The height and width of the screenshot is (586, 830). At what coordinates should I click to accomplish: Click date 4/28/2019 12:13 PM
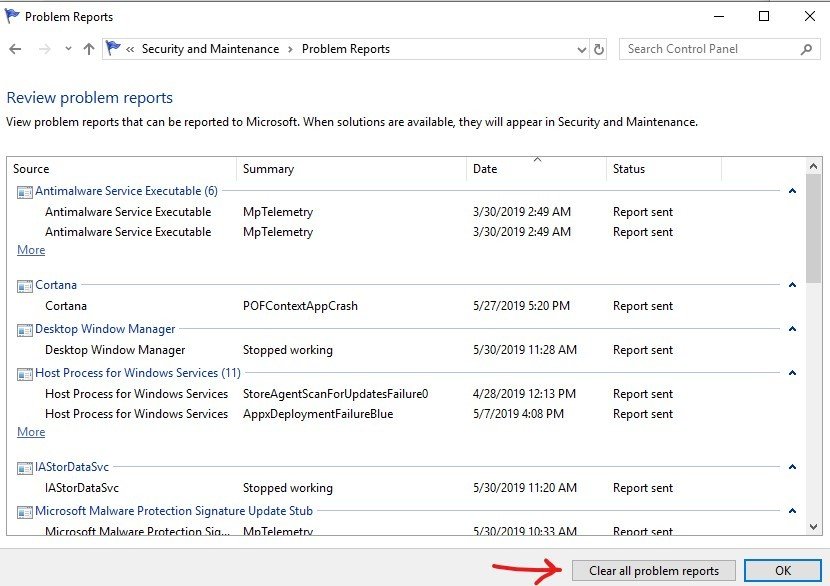524,394
